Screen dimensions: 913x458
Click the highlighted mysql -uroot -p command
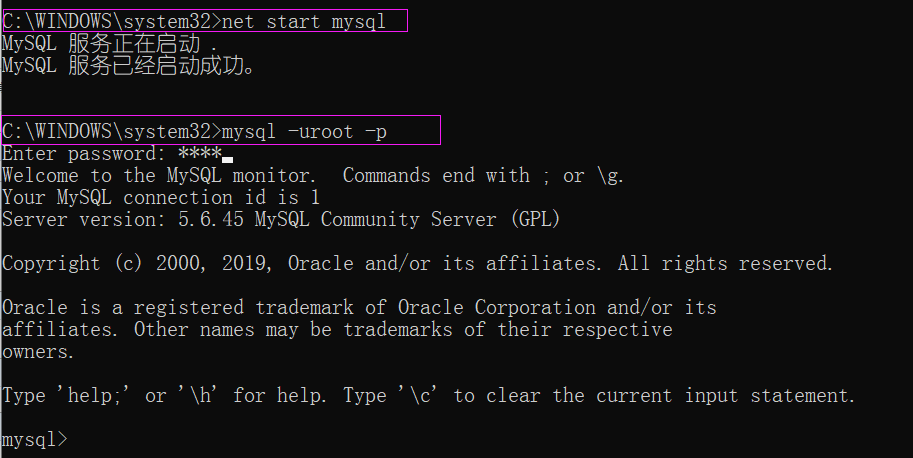click(221, 130)
